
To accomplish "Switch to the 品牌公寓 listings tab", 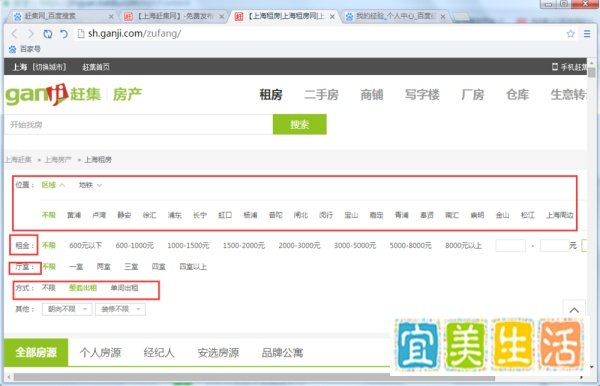I will coord(282,352).
